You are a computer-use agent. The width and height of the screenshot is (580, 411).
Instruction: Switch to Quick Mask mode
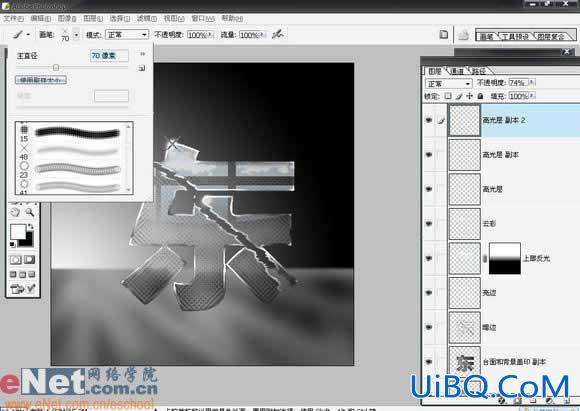tap(29, 260)
